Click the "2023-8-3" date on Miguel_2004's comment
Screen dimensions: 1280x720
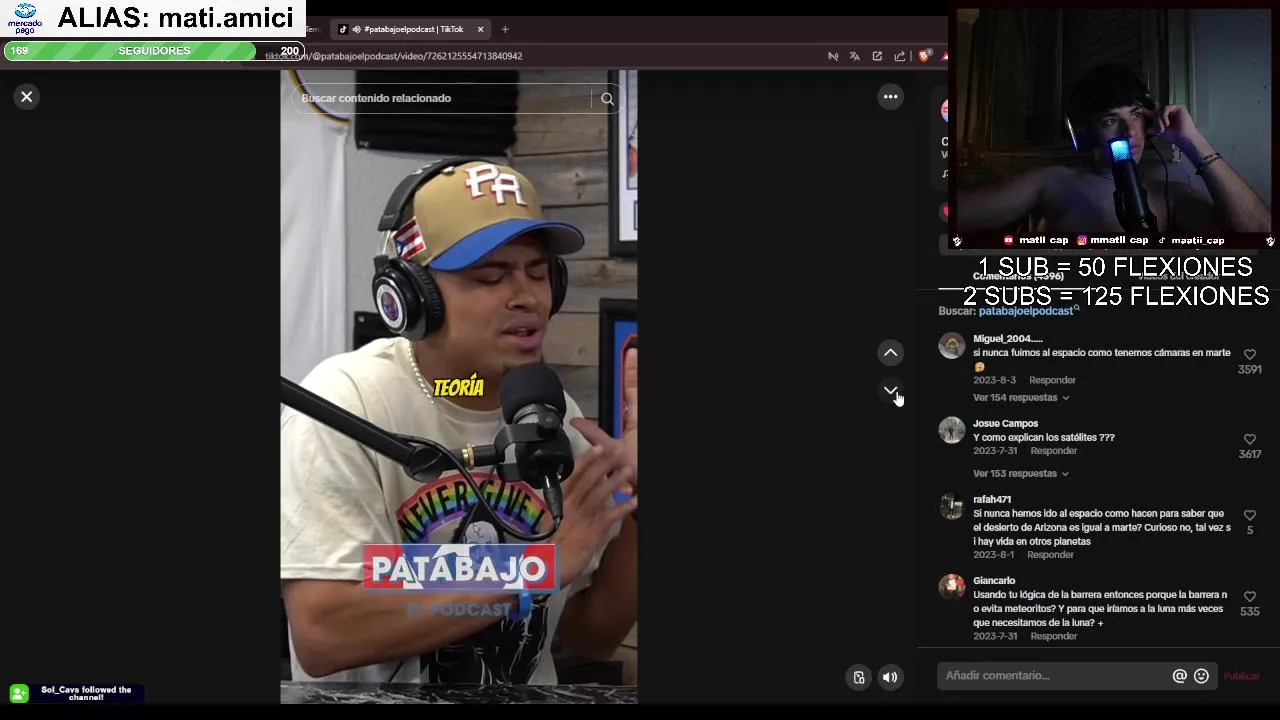(994, 380)
